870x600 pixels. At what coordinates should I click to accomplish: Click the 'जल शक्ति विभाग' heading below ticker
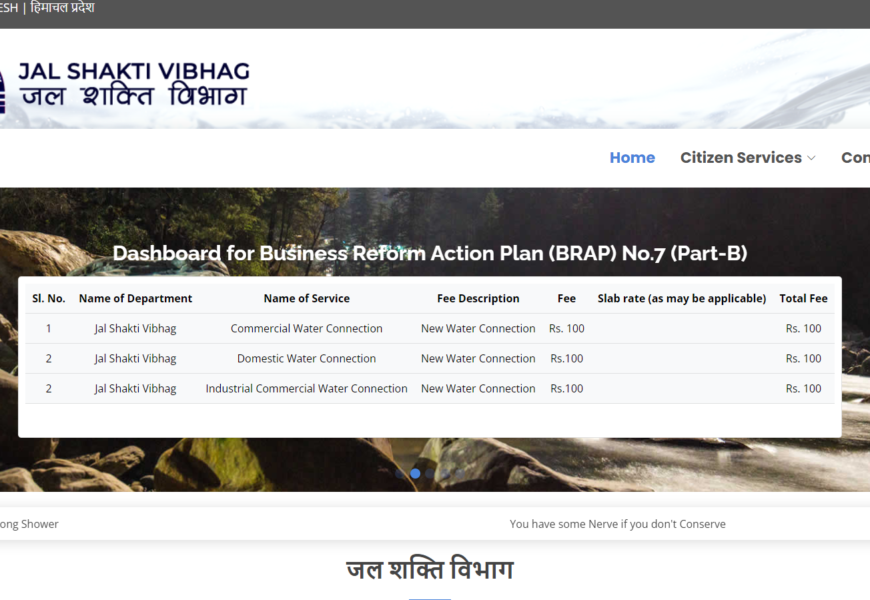pyautogui.click(x=430, y=569)
